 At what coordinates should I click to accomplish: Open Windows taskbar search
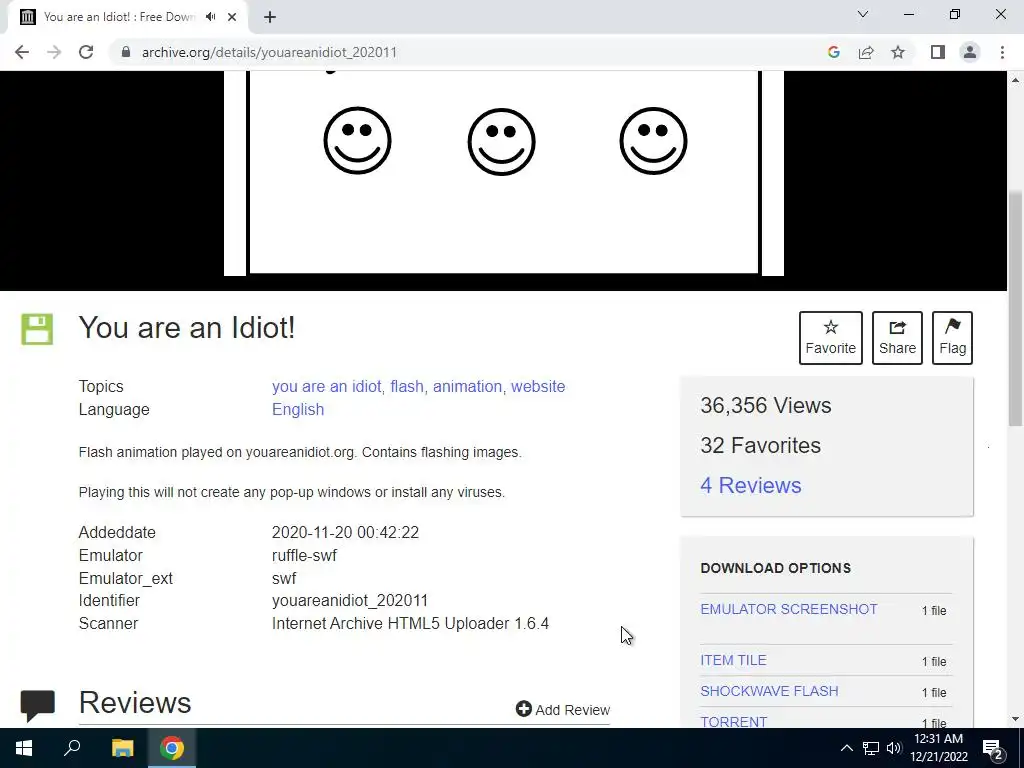coord(72,748)
